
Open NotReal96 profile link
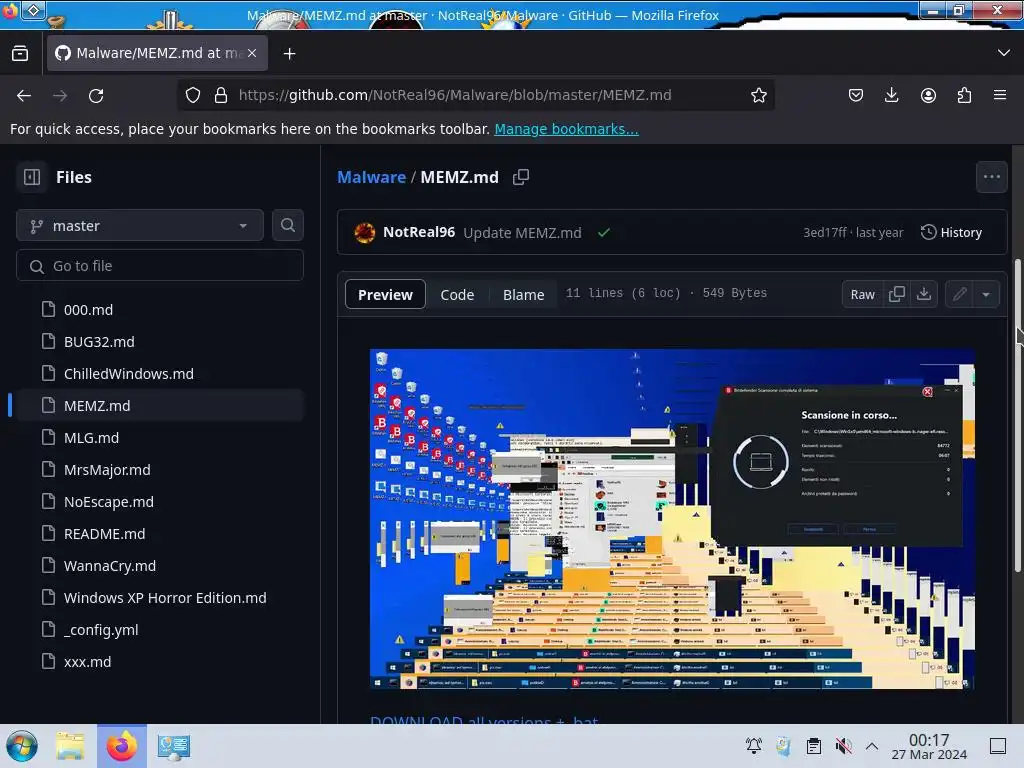(x=419, y=232)
